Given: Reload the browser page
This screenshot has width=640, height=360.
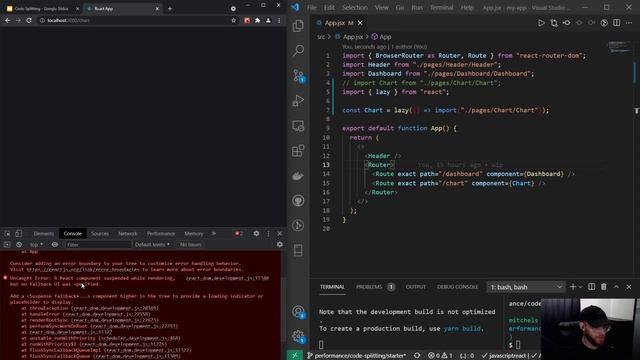Looking at the screenshot, I should tap(29, 20).
